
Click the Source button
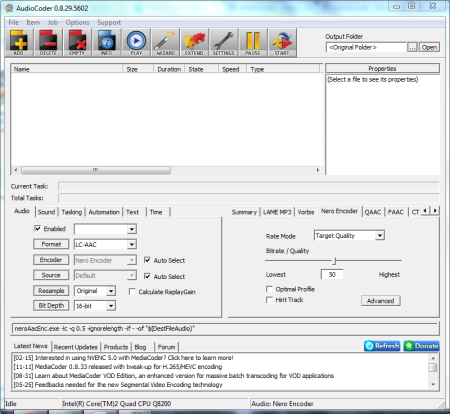tap(51, 275)
